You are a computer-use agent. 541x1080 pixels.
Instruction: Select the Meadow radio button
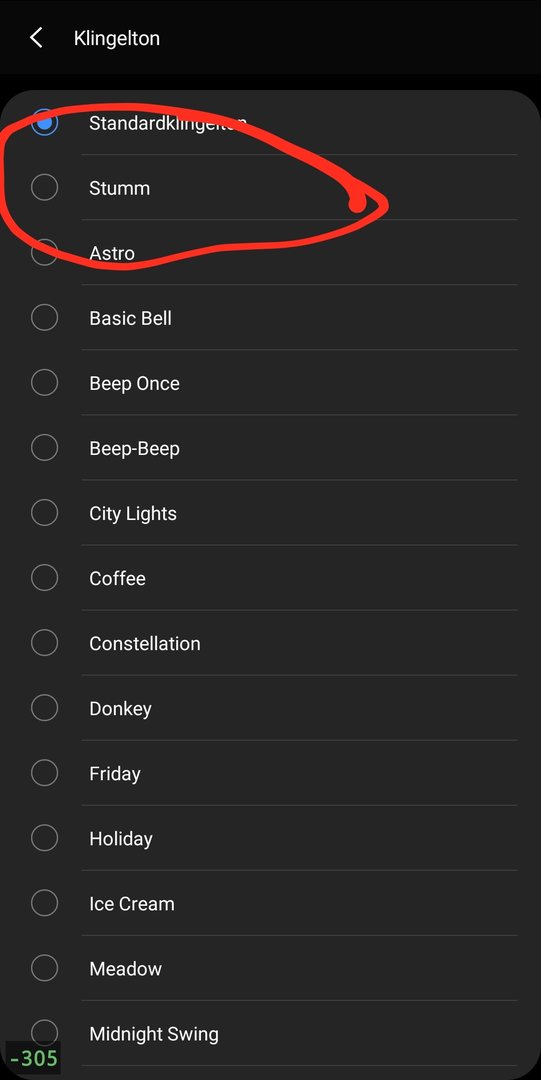[x=45, y=968]
